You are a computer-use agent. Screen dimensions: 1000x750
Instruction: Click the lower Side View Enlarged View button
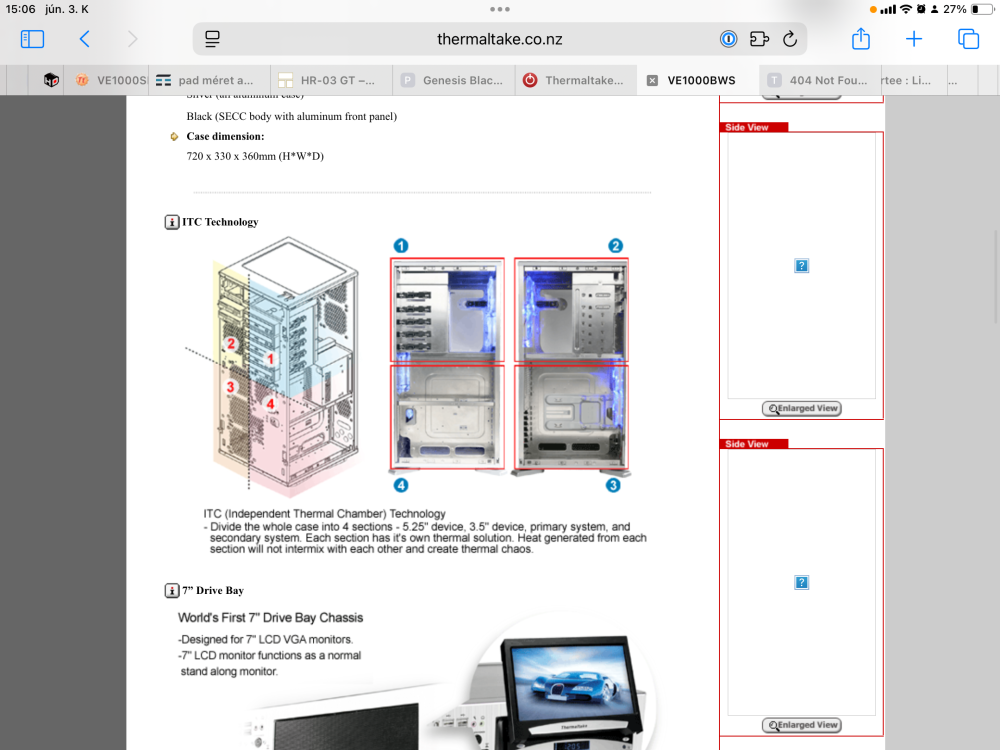tap(801, 725)
